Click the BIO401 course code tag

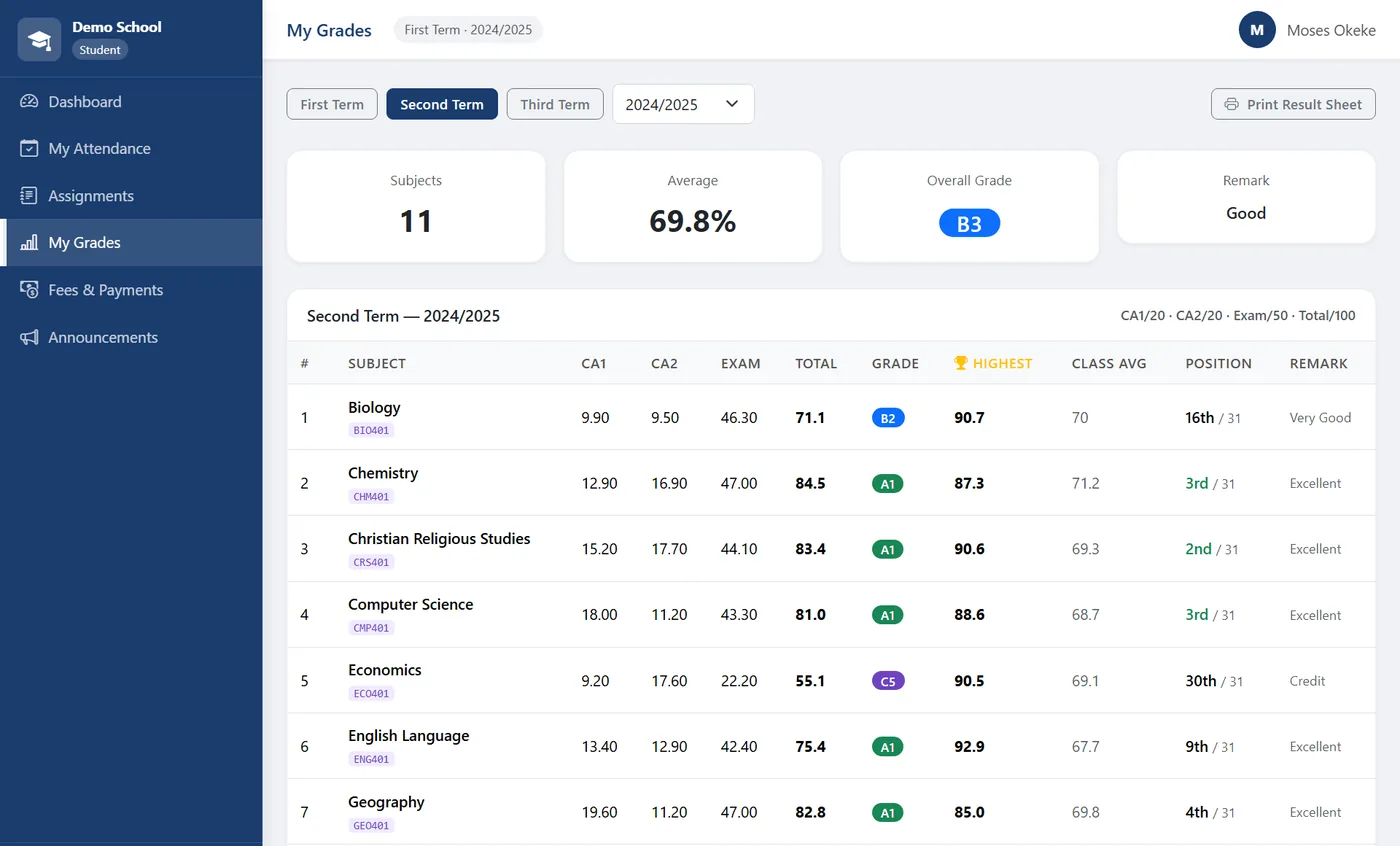pyautogui.click(x=371, y=431)
